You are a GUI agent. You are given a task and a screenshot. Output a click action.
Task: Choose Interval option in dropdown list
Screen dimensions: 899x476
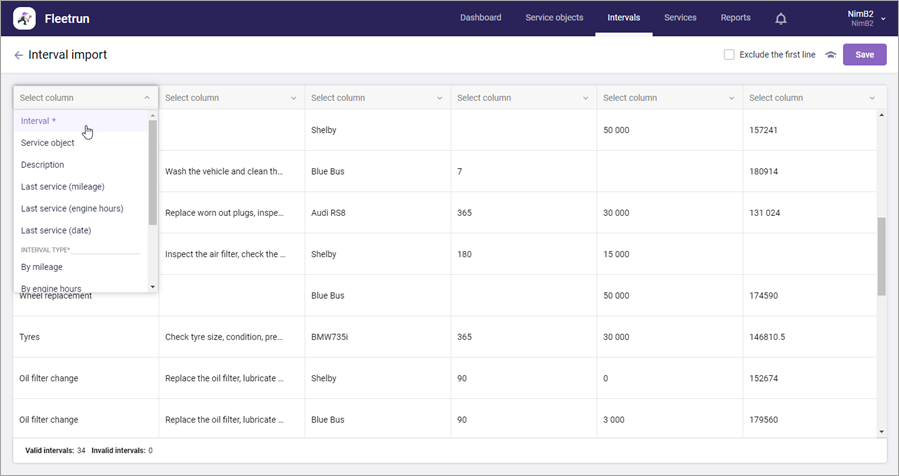(40, 121)
